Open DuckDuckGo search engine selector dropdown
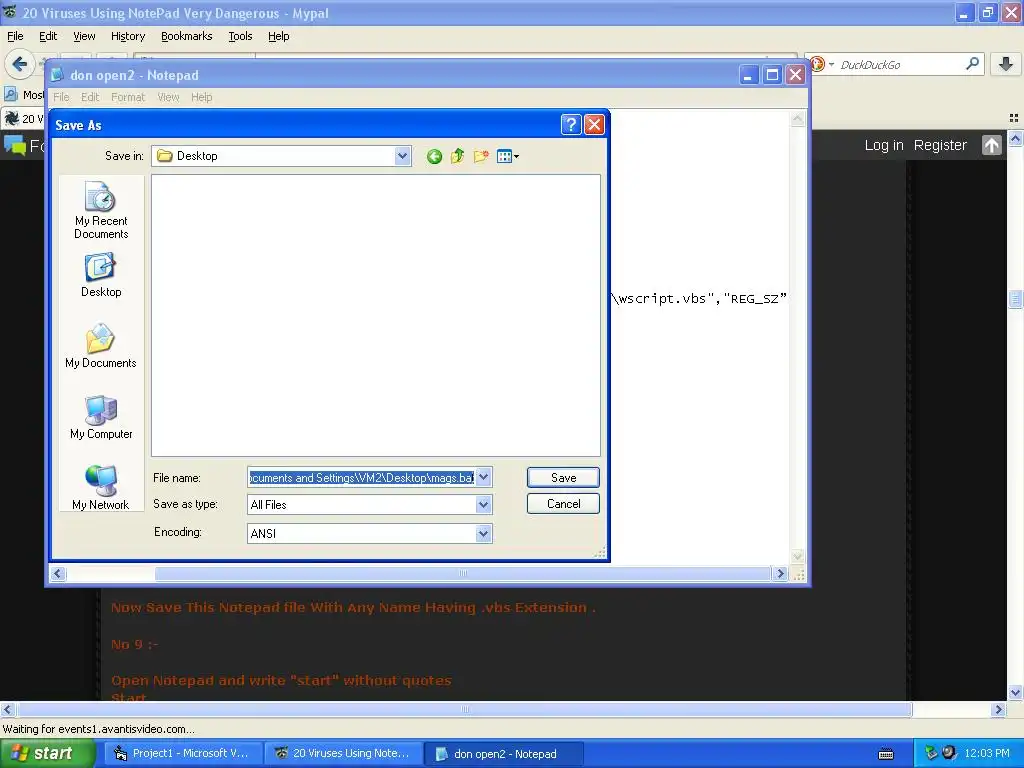Screen dimensions: 1024x768 pyautogui.click(x=822, y=64)
